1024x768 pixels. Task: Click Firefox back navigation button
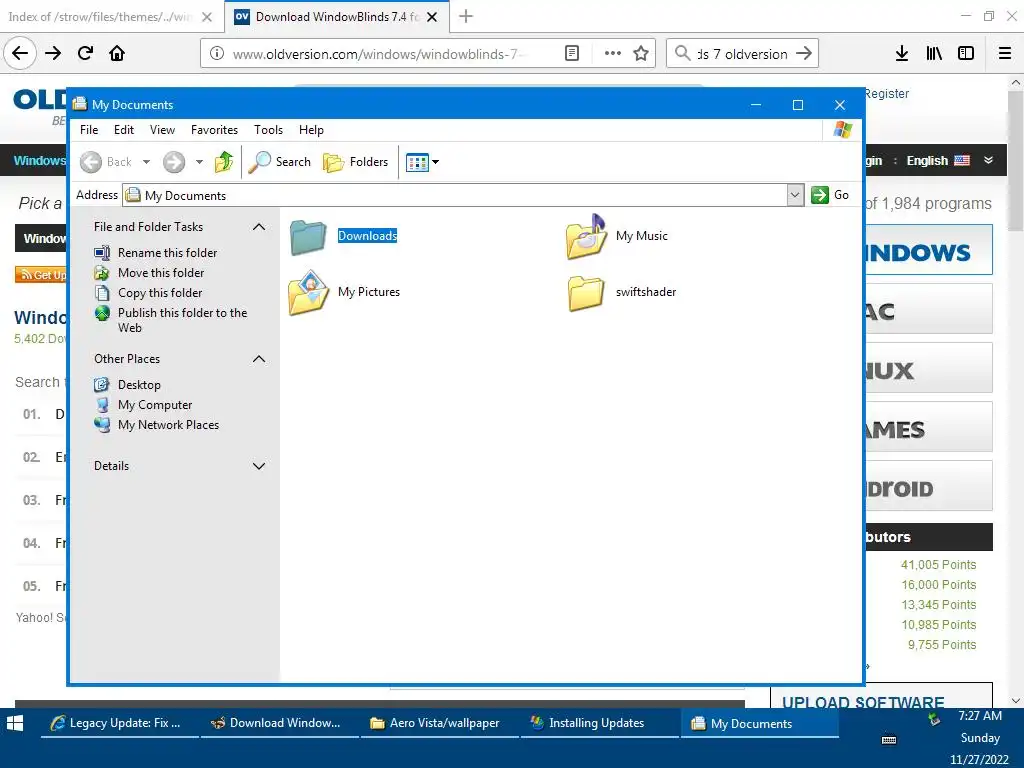pos(20,53)
